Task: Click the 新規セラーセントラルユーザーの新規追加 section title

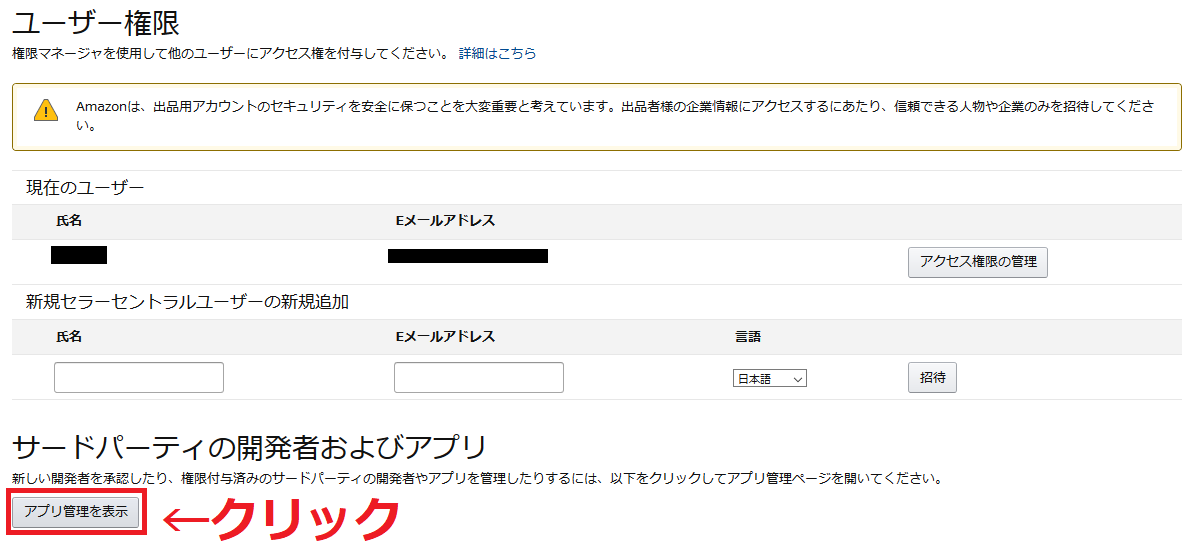Action: coord(187,302)
